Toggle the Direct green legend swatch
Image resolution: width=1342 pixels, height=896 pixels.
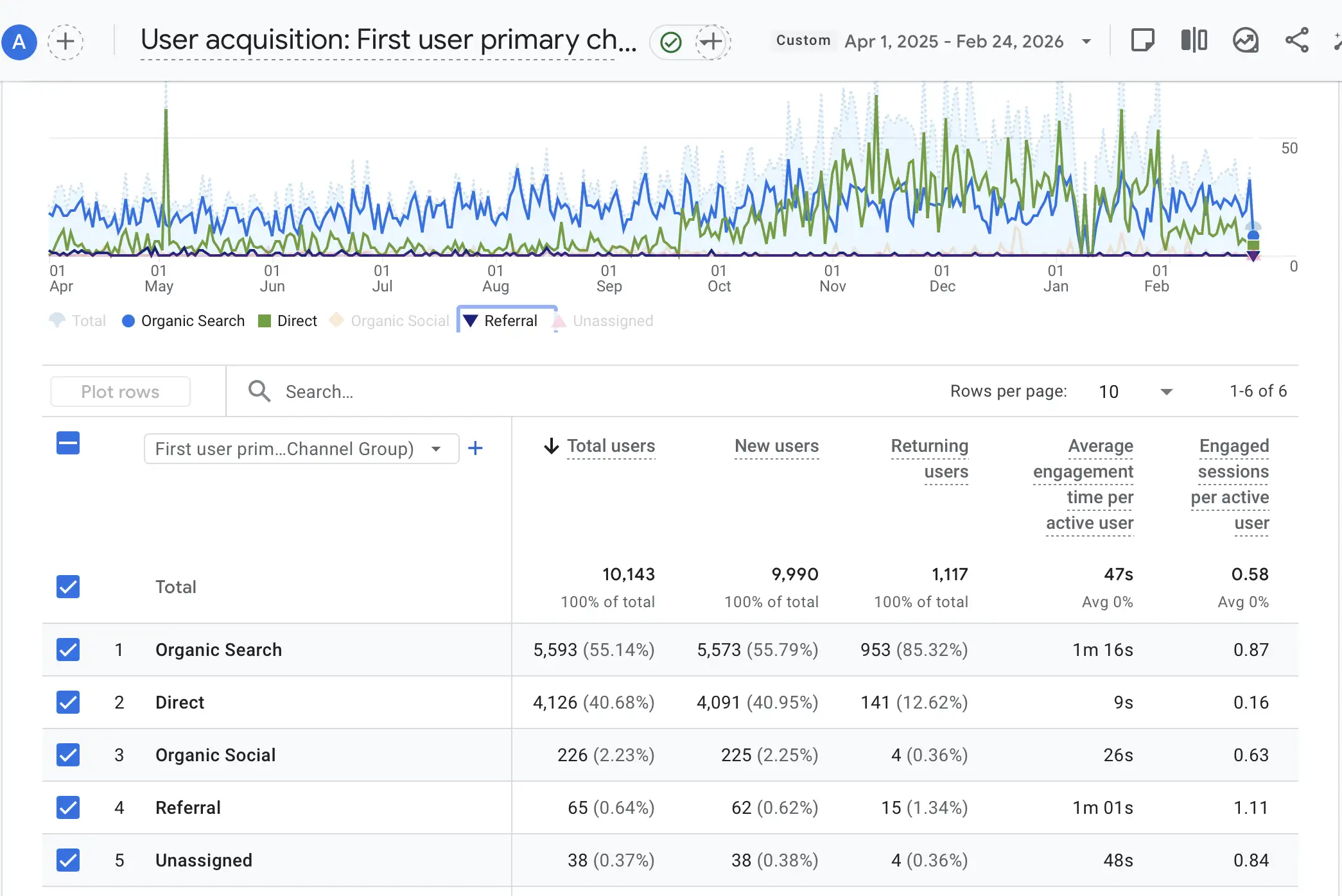tap(265, 321)
